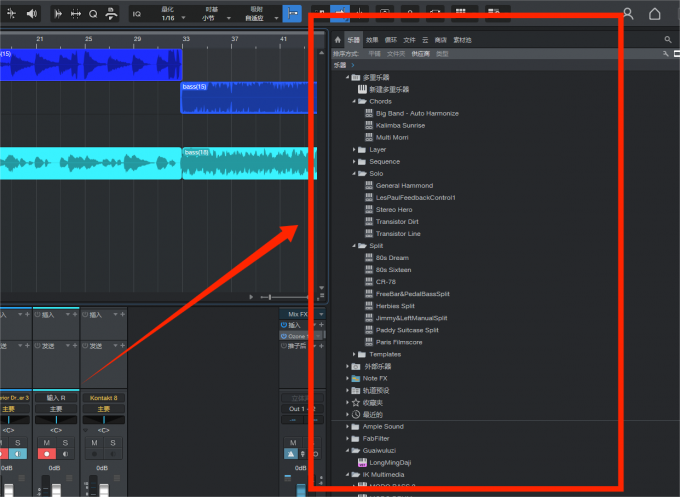The height and width of the screenshot is (497, 680).
Task: Switch to the 效果 tab in browser
Action: pyautogui.click(x=372, y=40)
